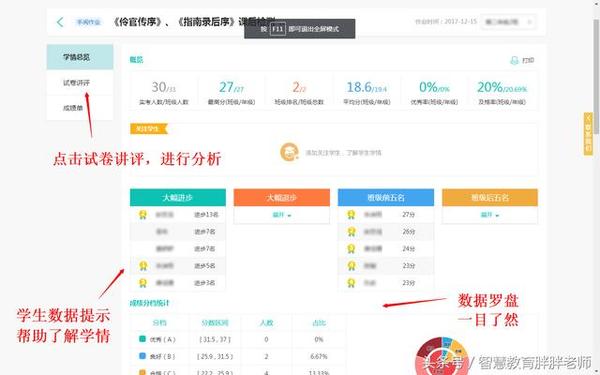The image size is (600, 375).
Task: Click the 27分 score
Action: [x=408, y=215]
